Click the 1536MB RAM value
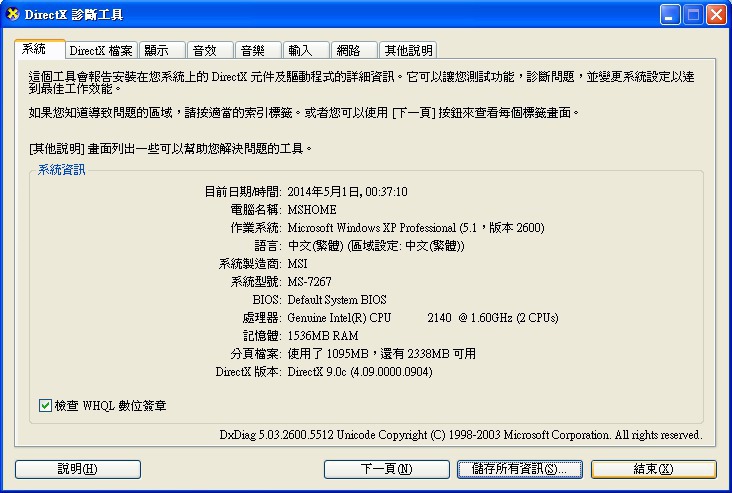This screenshot has width=732, height=493. point(323,336)
